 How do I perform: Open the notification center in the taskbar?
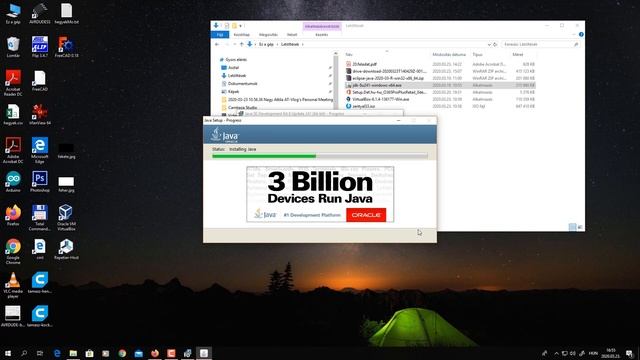coord(629,353)
